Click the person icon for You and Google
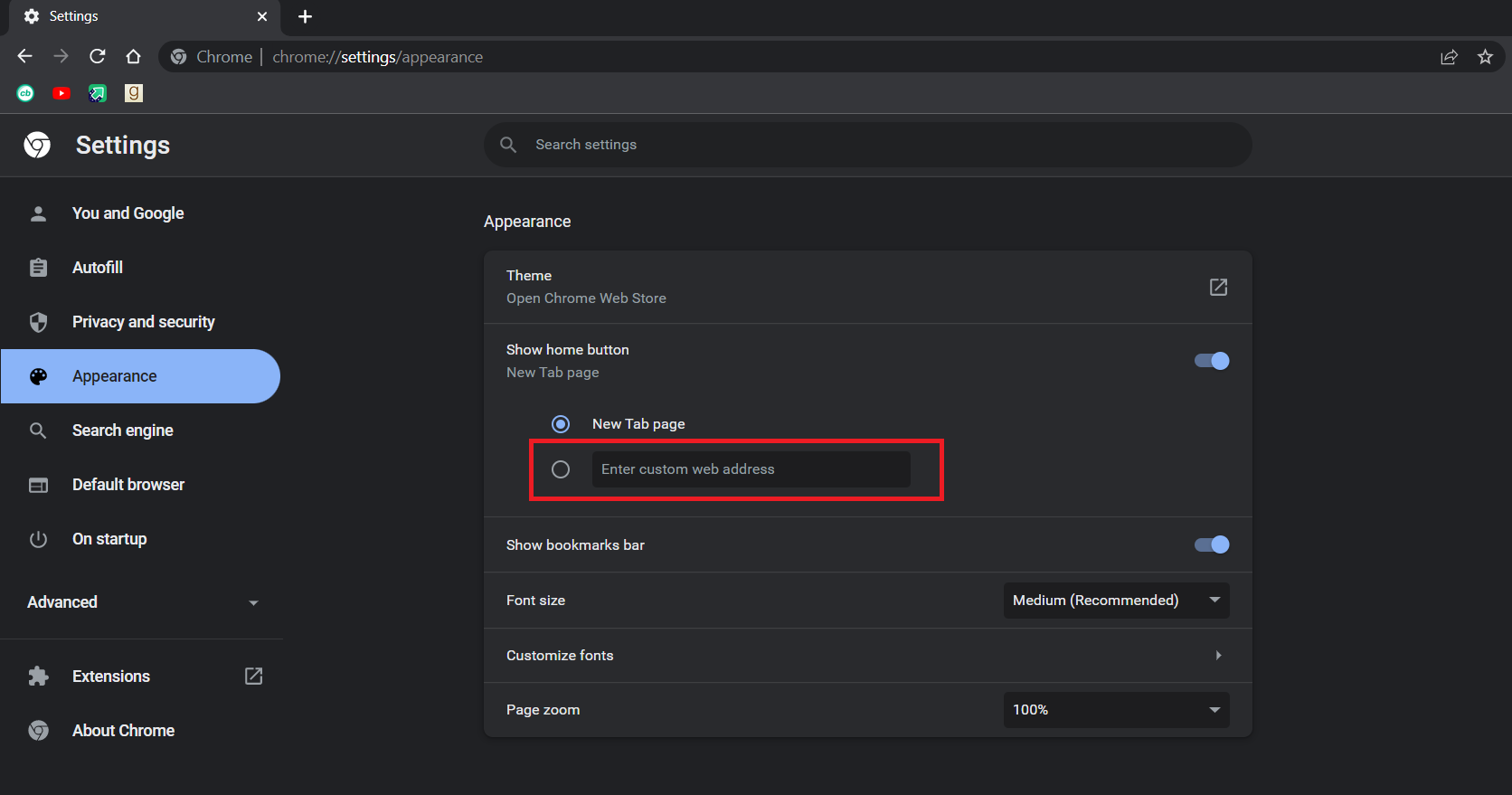The width and height of the screenshot is (1512, 795). [38, 213]
